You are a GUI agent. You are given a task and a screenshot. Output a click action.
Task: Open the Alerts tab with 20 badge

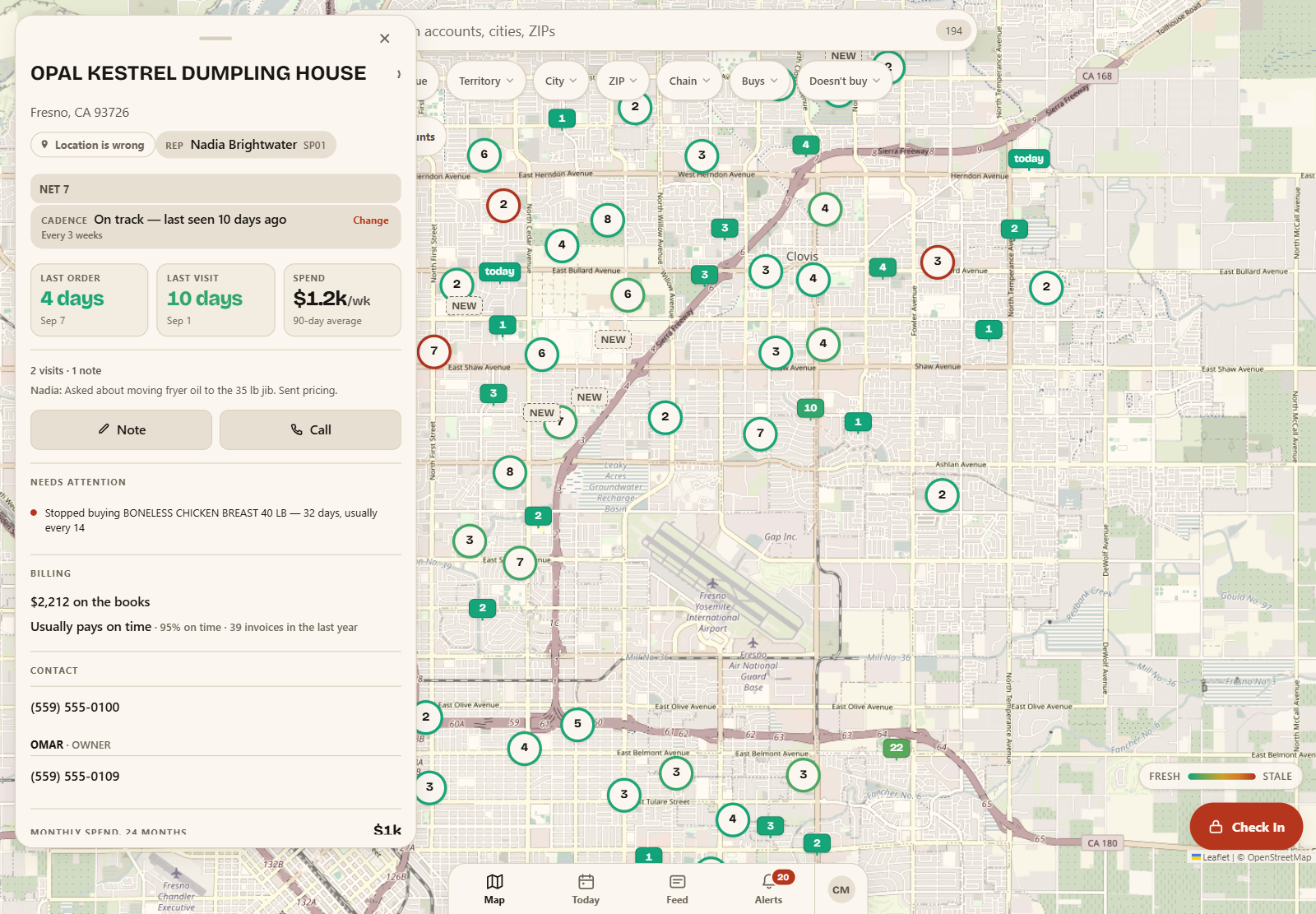[x=769, y=888]
